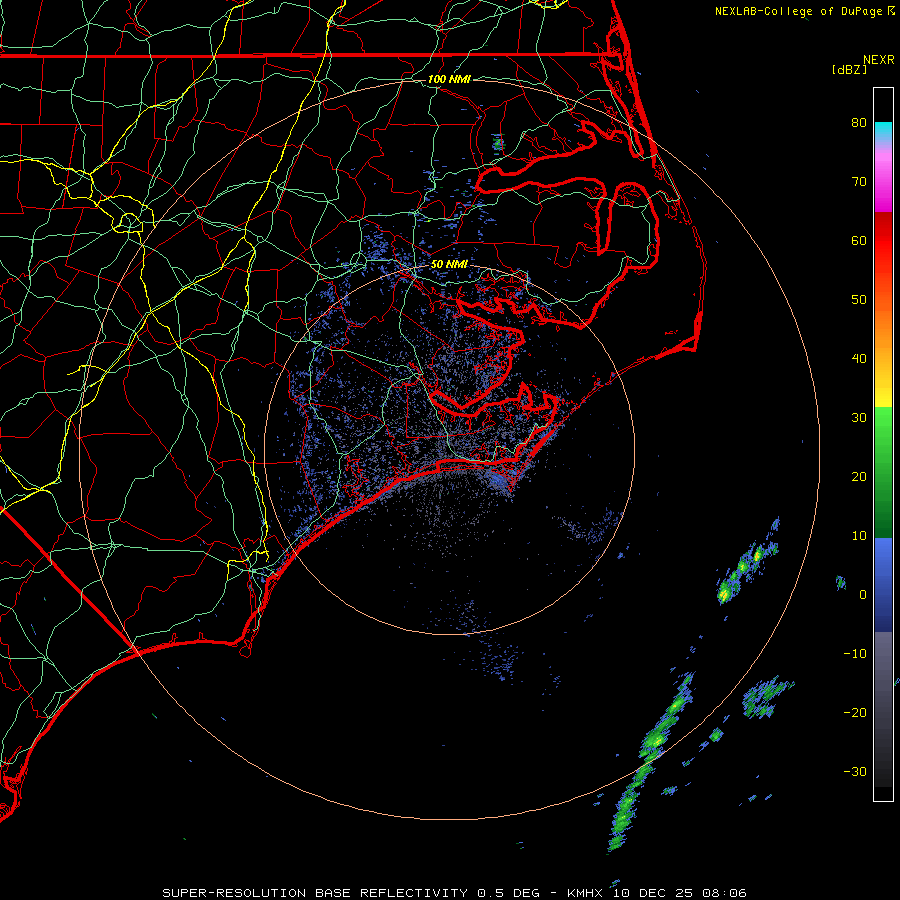Click the 60 dBZ legend value
This screenshot has height=900, width=900.
tap(859, 241)
